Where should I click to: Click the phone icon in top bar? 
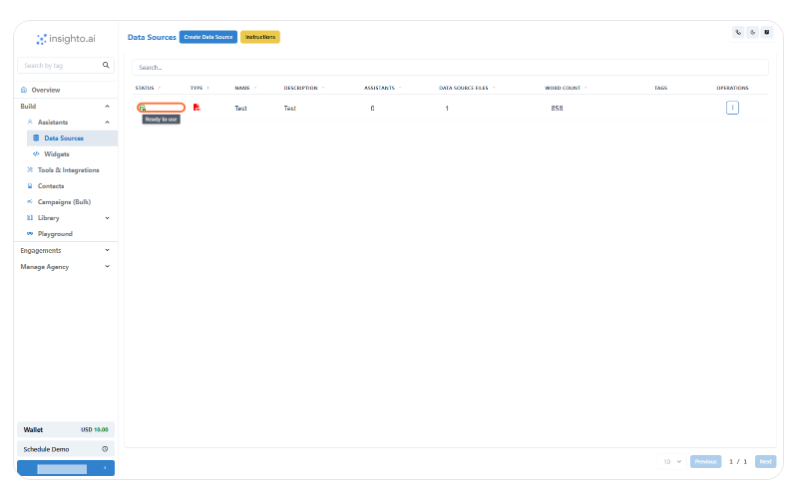(x=738, y=32)
